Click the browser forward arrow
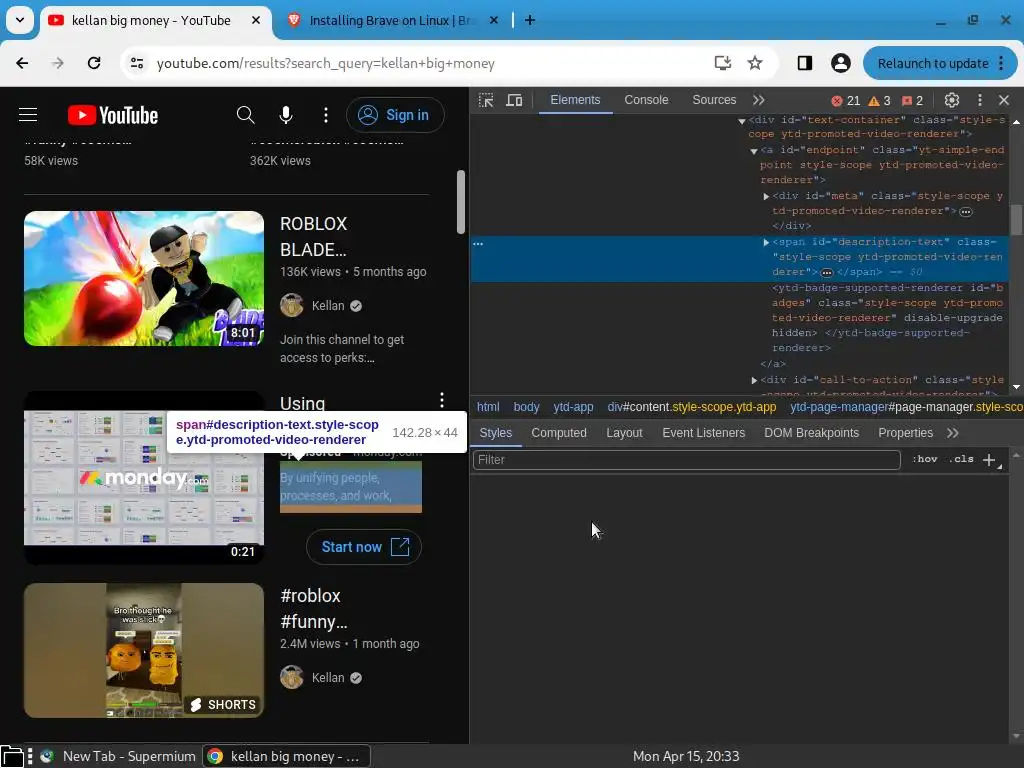This screenshot has height=768, width=1024. (x=58, y=63)
